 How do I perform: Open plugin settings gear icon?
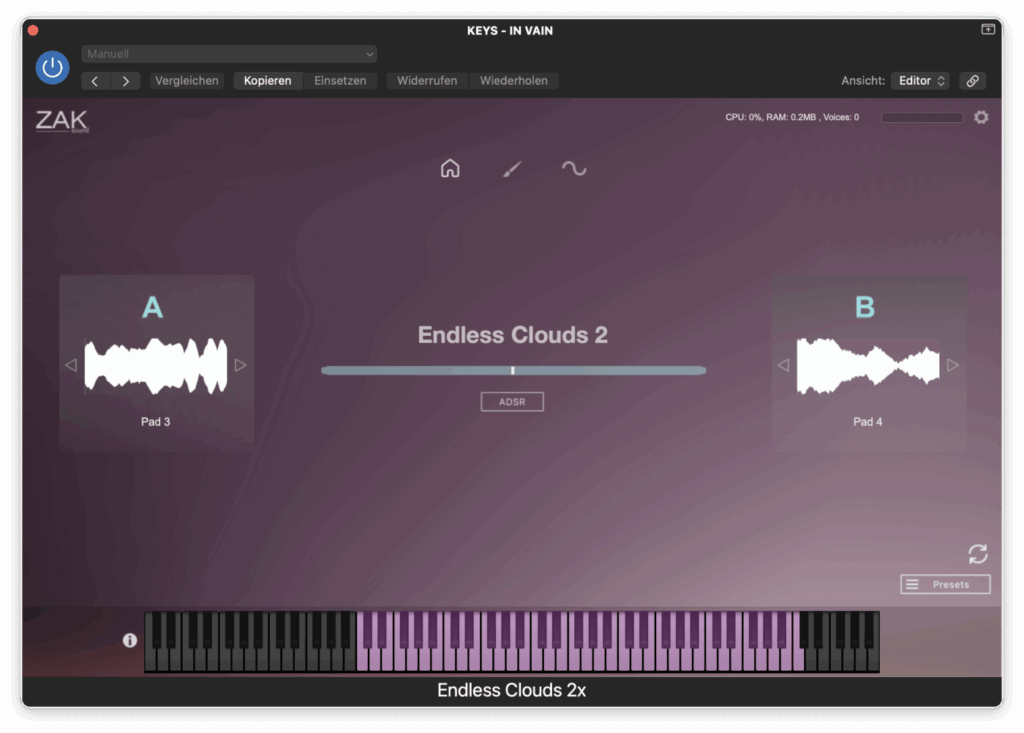tap(981, 117)
